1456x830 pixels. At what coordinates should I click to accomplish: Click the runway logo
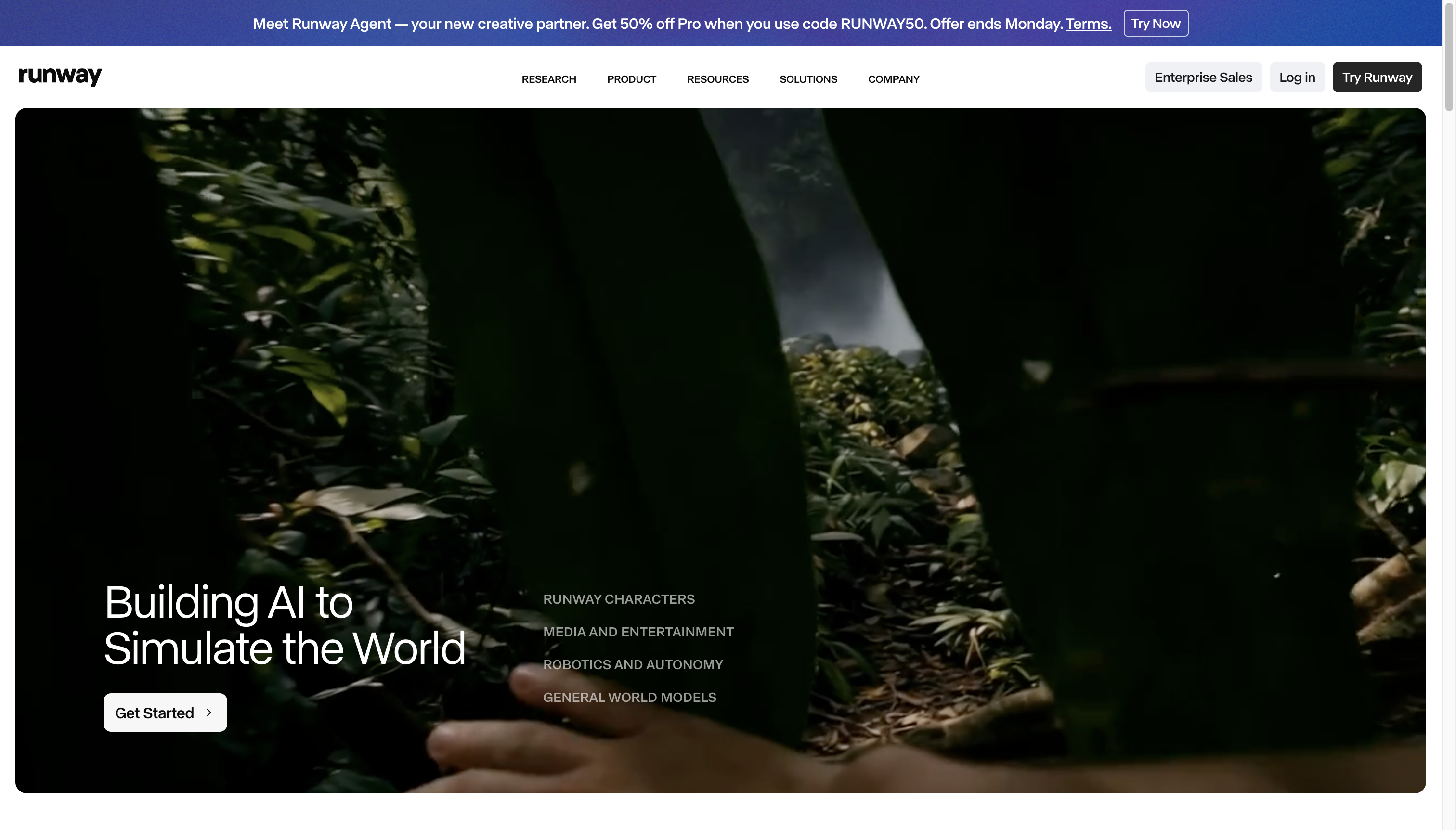tap(61, 77)
